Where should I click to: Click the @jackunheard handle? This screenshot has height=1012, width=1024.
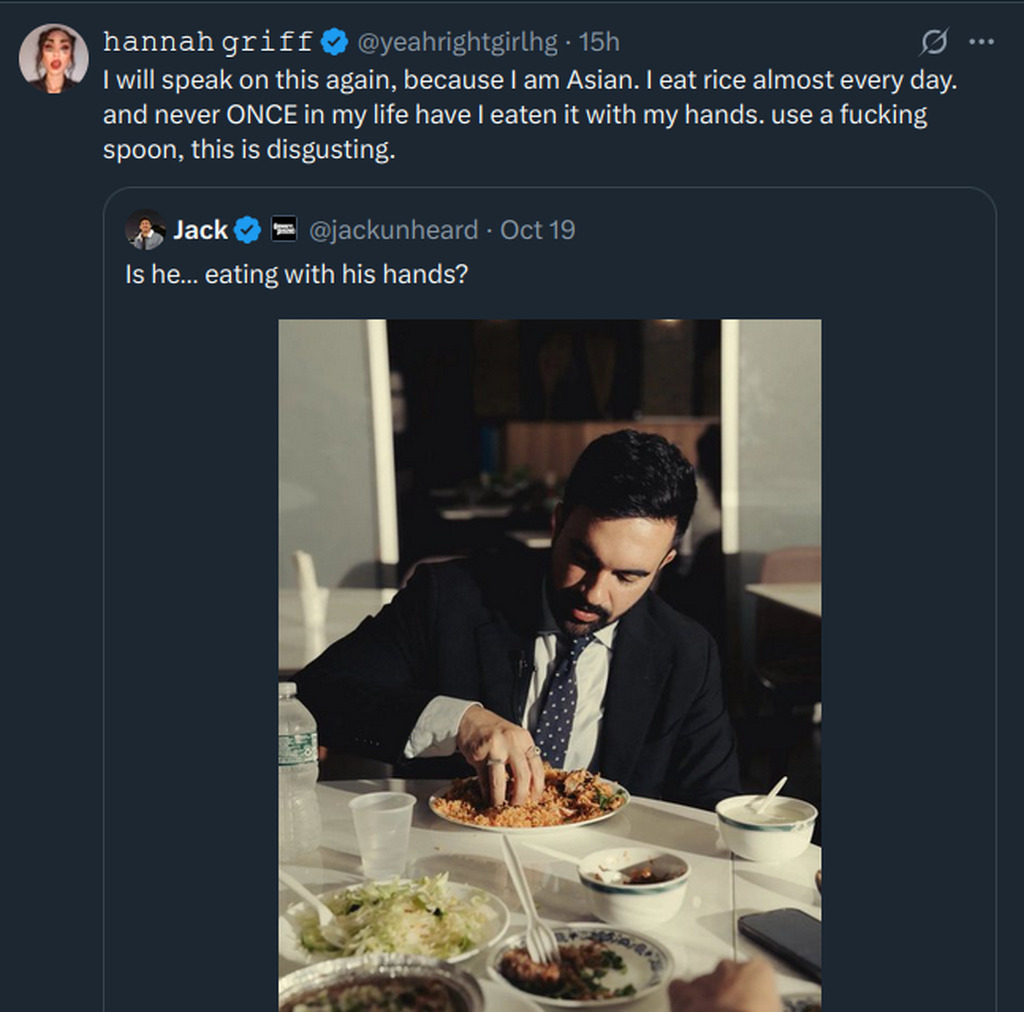click(393, 230)
